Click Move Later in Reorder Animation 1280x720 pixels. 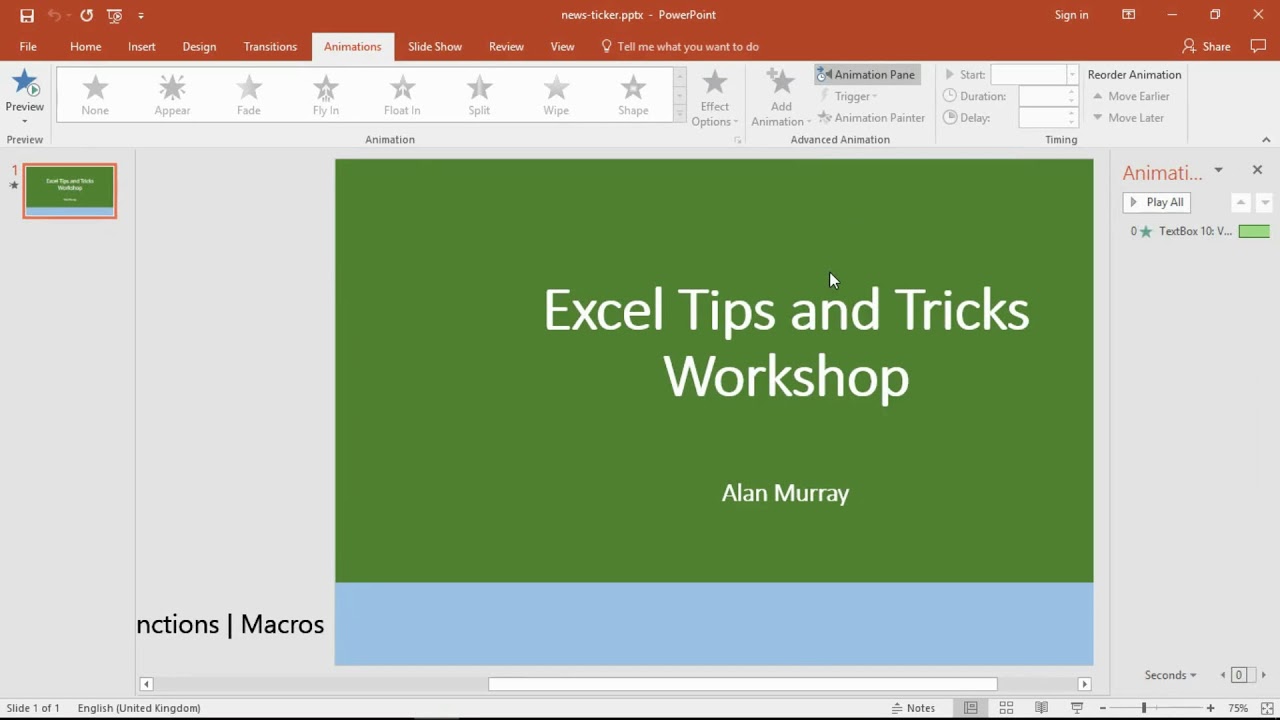pos(1128,118)
